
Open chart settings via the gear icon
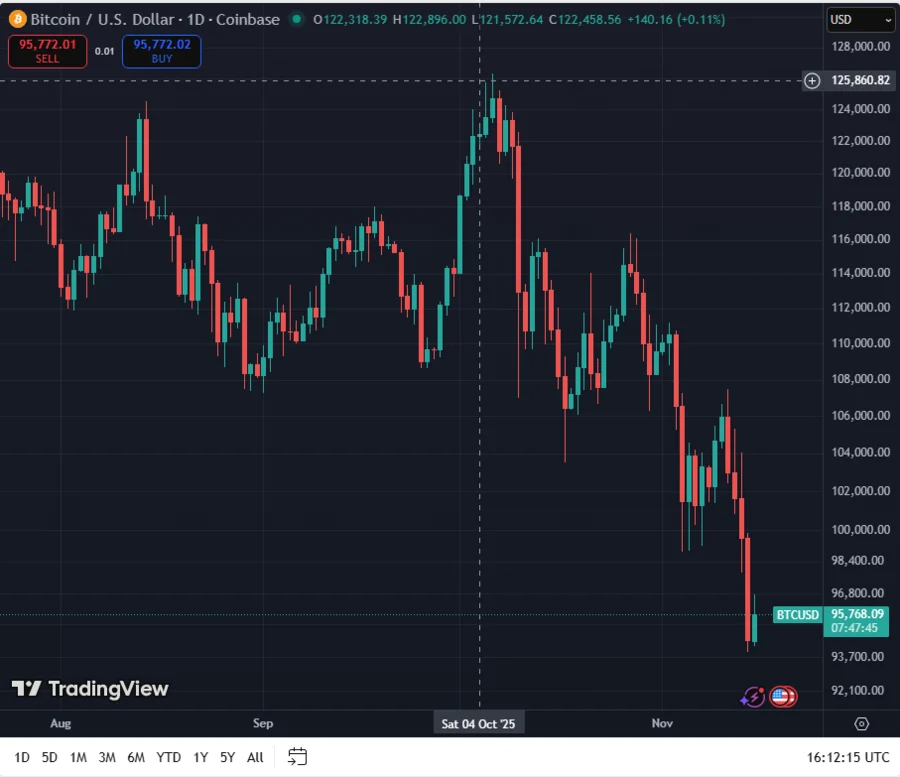[862, 723]
